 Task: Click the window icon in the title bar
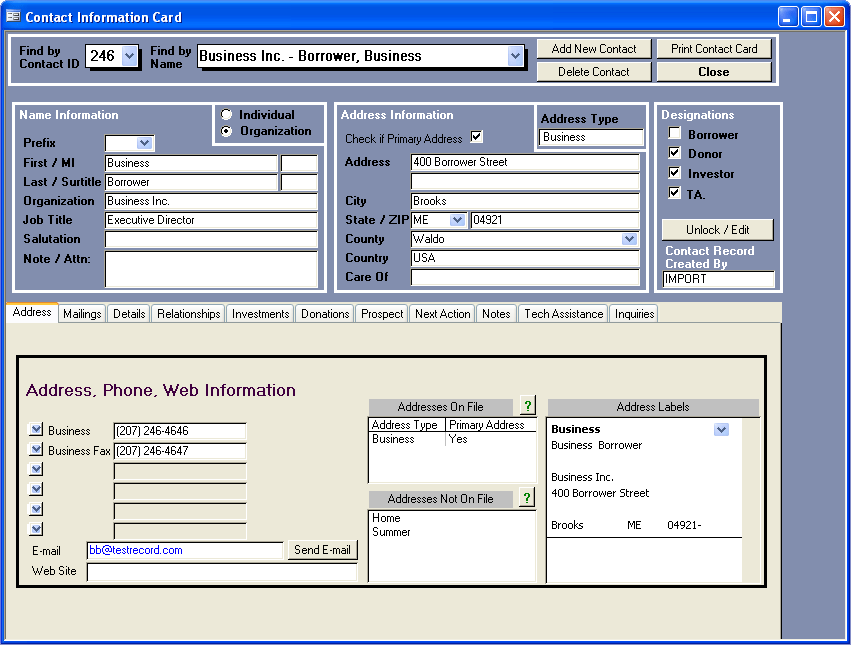(x=13, y=17)
